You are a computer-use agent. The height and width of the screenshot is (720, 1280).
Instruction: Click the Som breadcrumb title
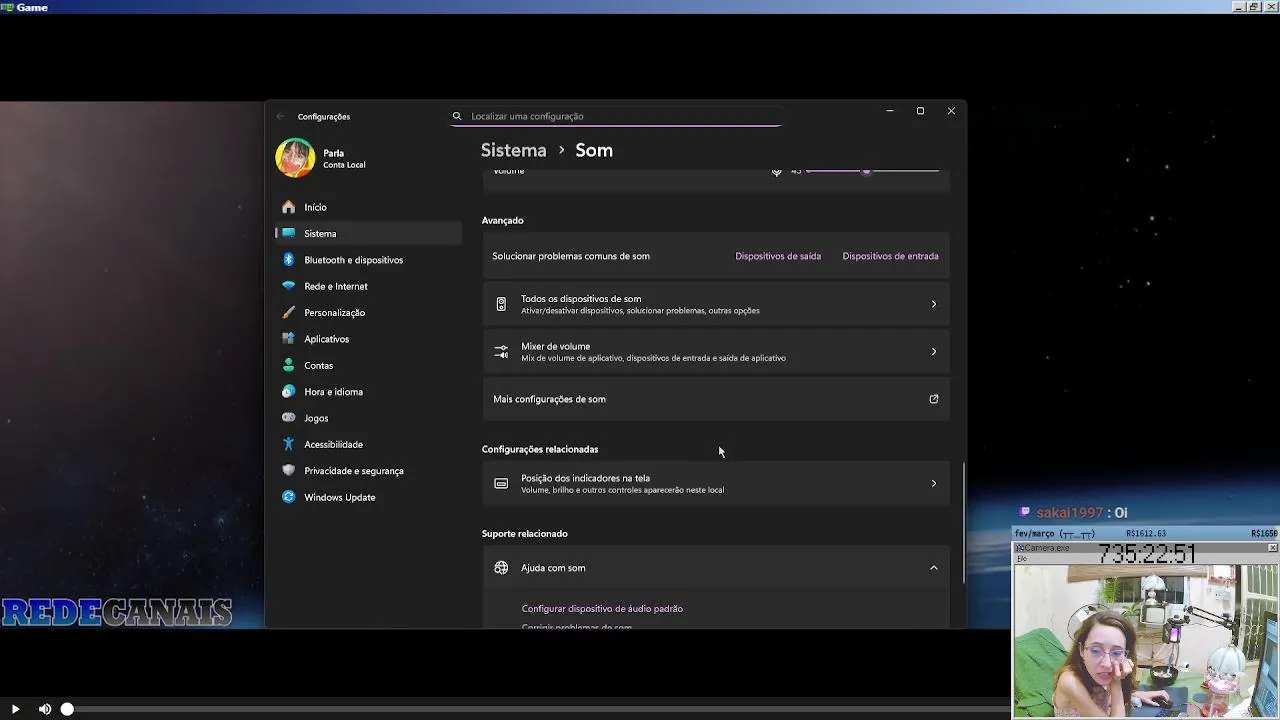click(x=594, y=150)
